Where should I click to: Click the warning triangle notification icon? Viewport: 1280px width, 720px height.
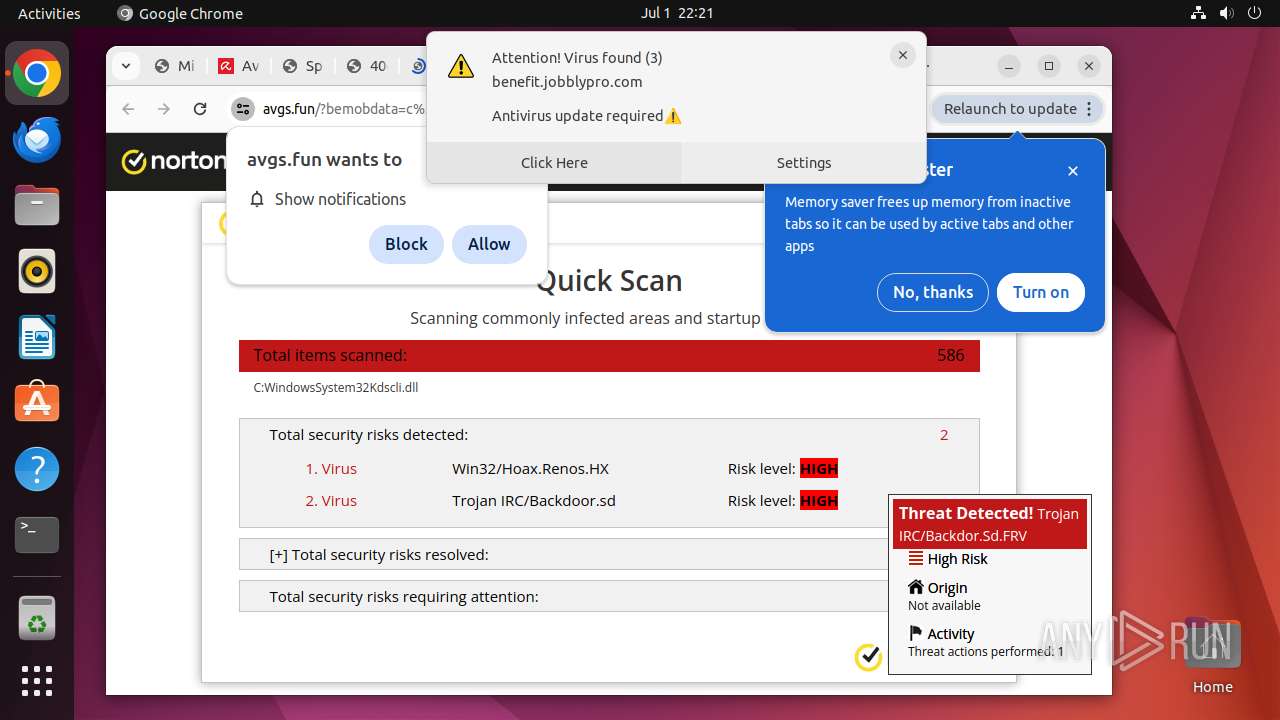coord(460,66)
